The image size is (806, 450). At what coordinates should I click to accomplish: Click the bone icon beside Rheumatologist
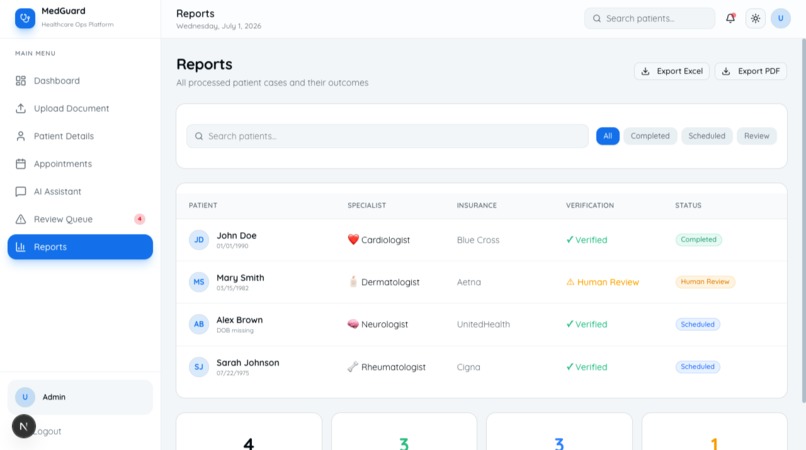[353, 367]
